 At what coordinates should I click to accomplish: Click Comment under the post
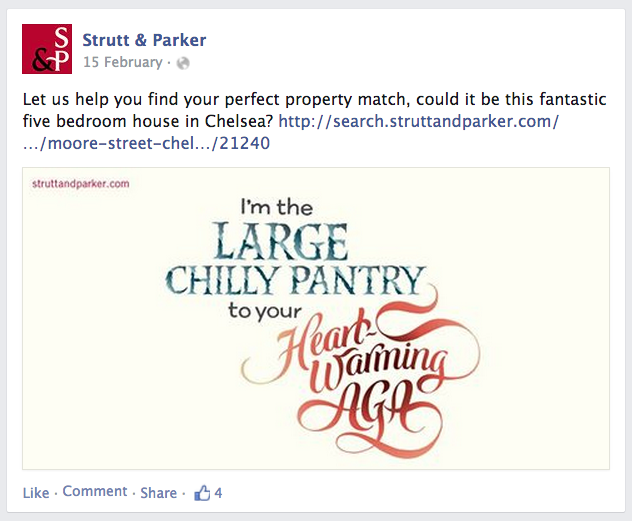pos(95,492)
